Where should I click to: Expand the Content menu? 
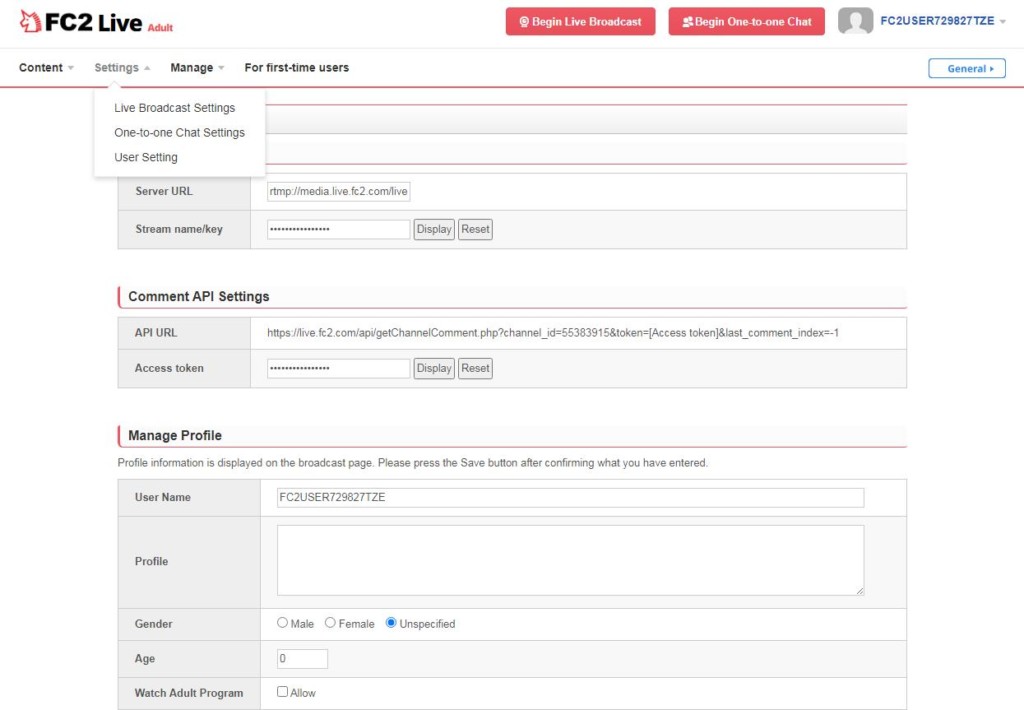pyautogui.click(x=46, y=67)
